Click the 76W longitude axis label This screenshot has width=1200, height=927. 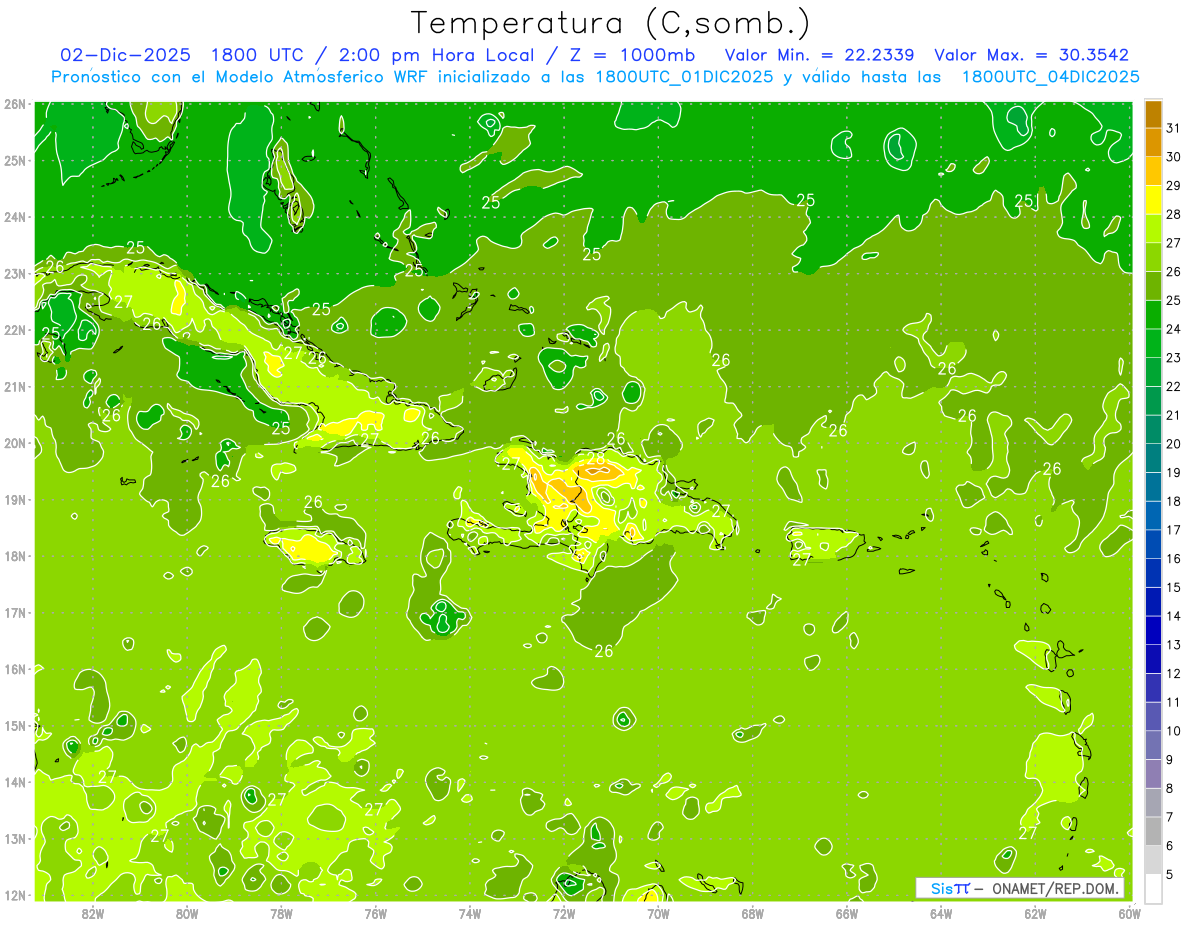[375, 913]
